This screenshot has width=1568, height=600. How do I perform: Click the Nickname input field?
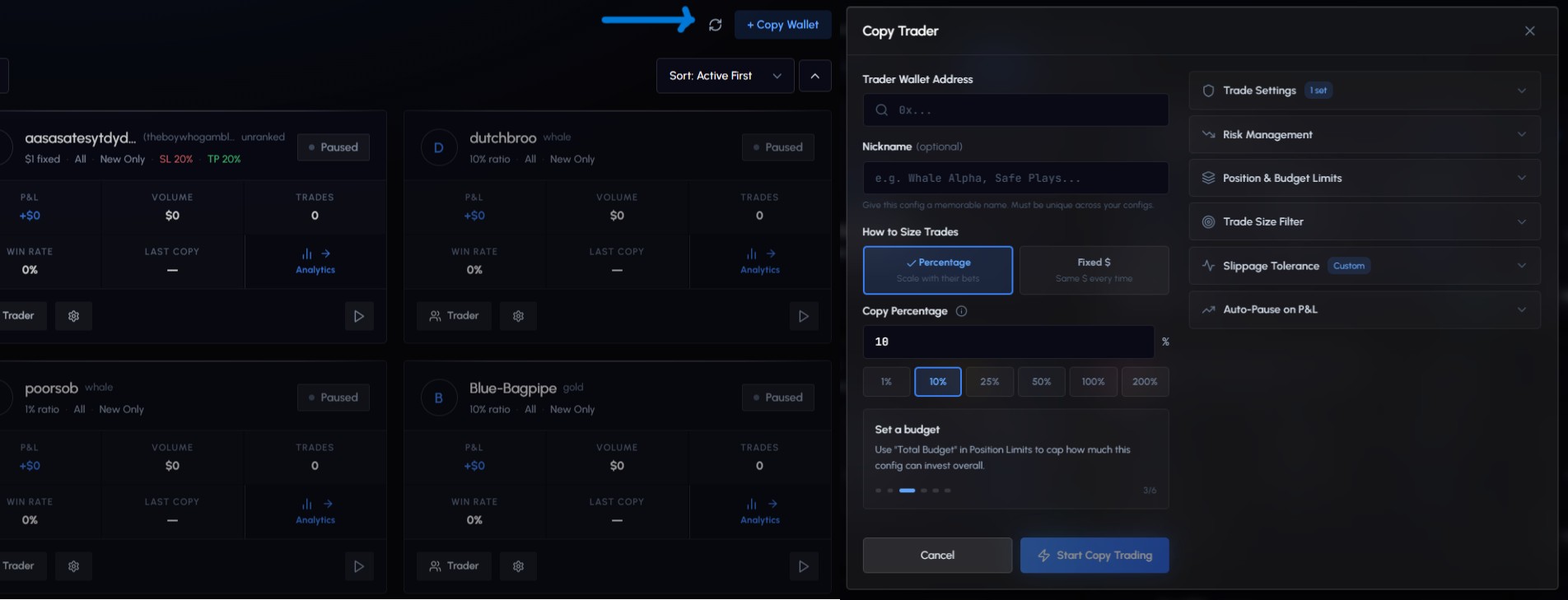click(x=1015, y=178)
